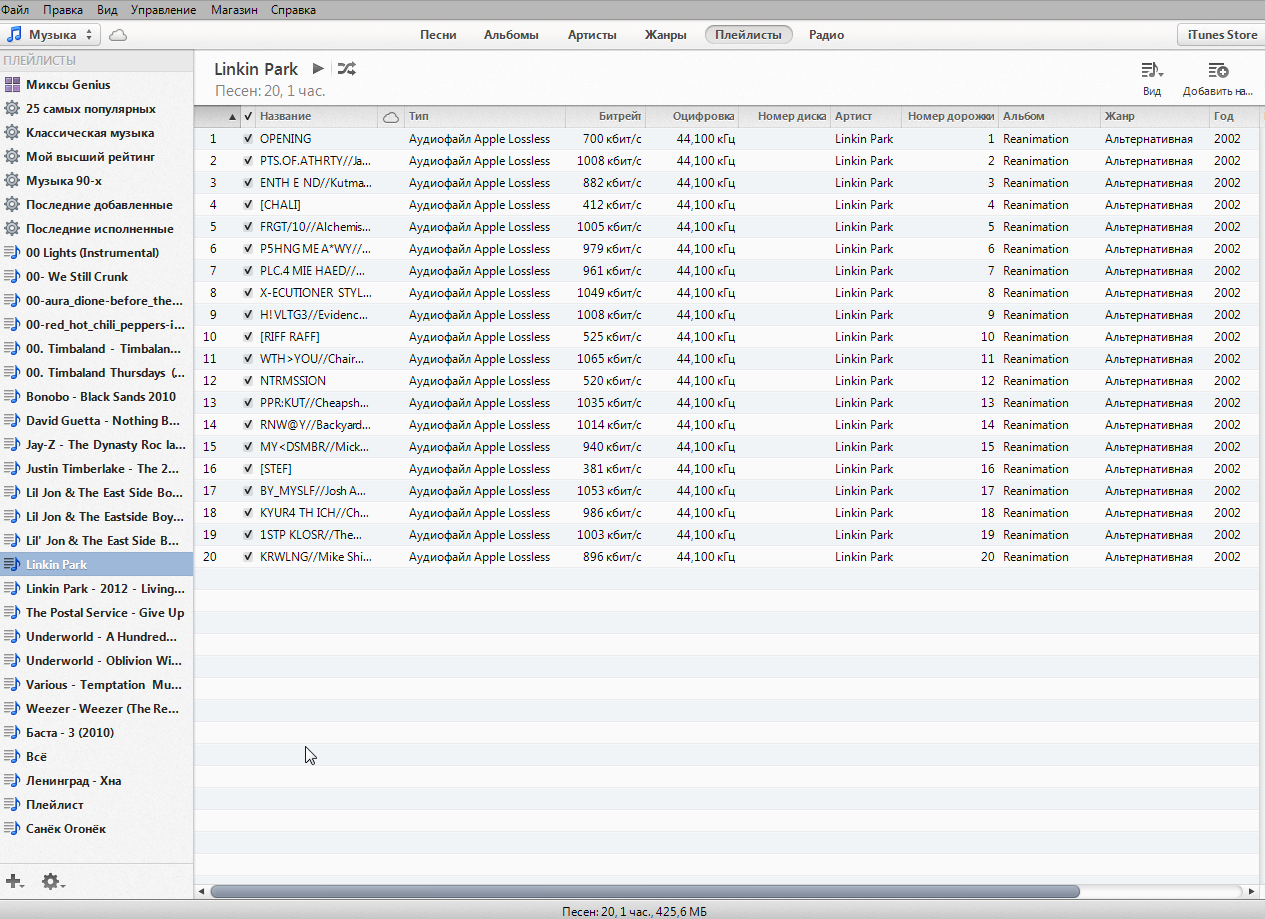Sort tracks by Название column
Screen dimensions: 1265x919
(x=317, y=117)
